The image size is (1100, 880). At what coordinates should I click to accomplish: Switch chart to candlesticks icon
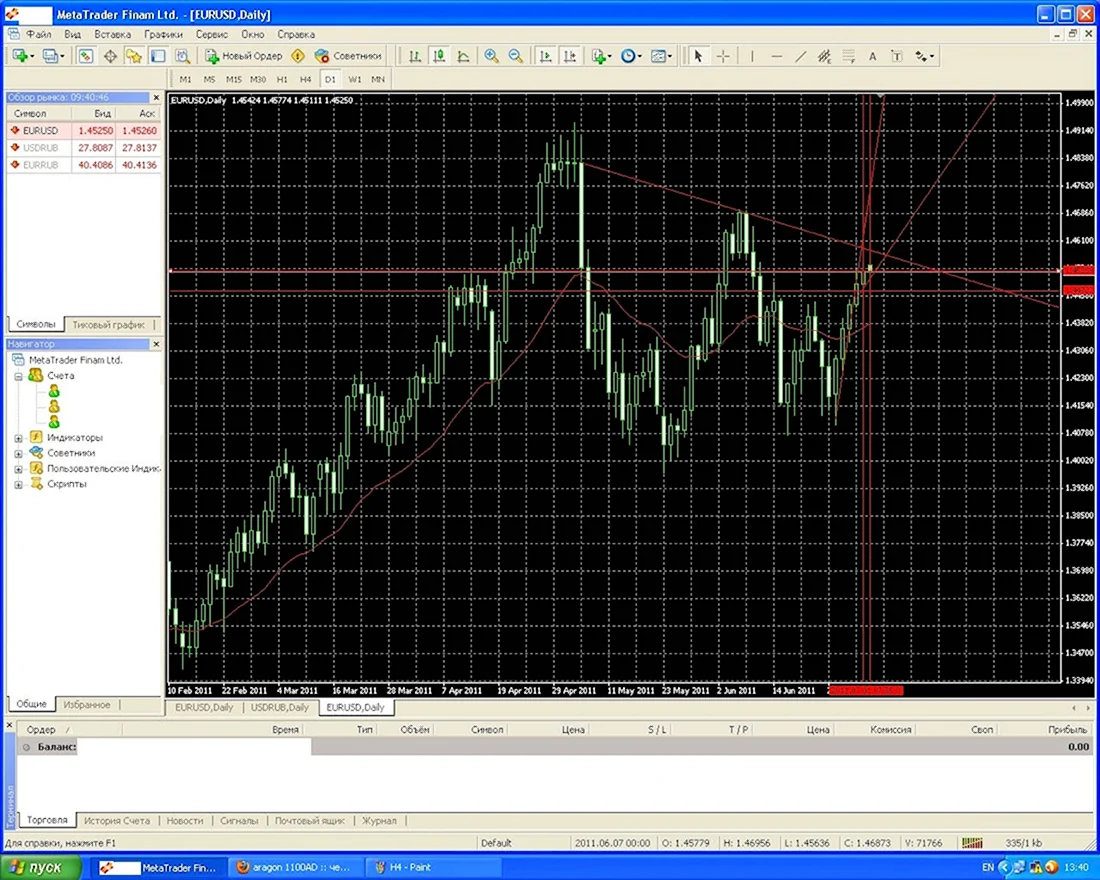(439, 56)
